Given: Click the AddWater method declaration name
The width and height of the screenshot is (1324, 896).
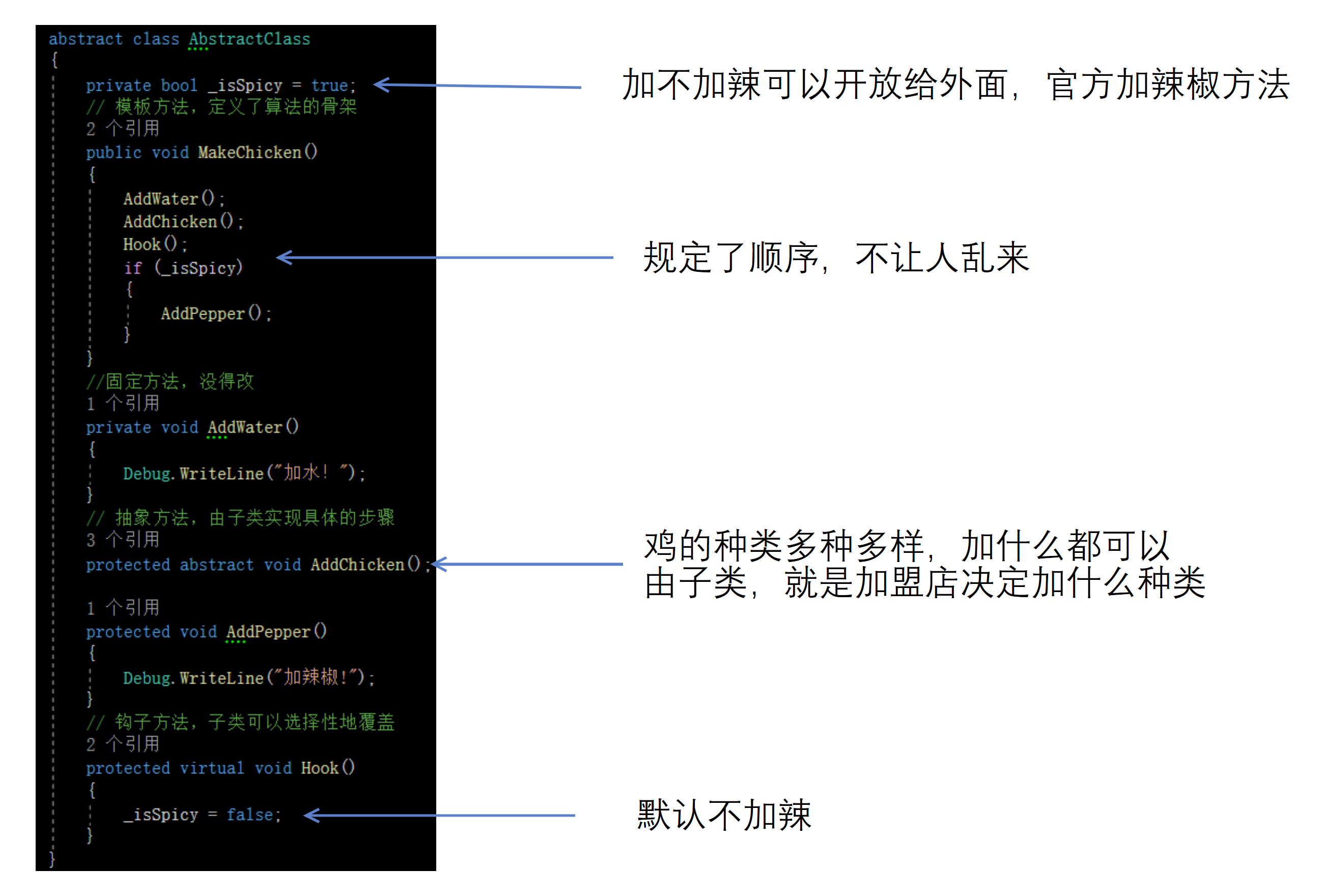Looking at the screenshot, I should tap(245, 428).
